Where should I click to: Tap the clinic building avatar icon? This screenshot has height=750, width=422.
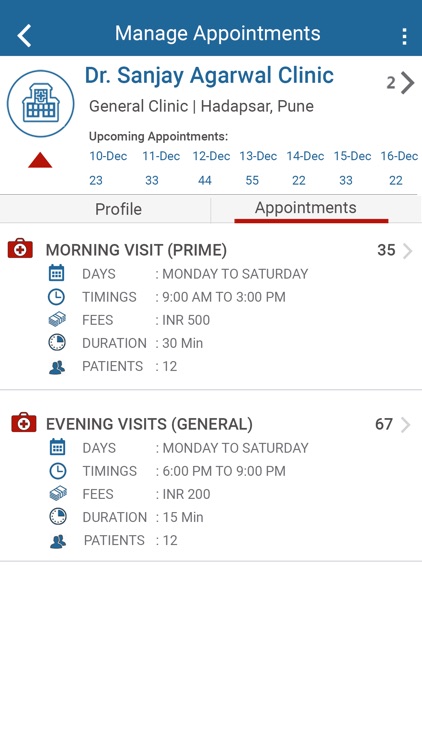pyautogui.click(x=41, y=104)
